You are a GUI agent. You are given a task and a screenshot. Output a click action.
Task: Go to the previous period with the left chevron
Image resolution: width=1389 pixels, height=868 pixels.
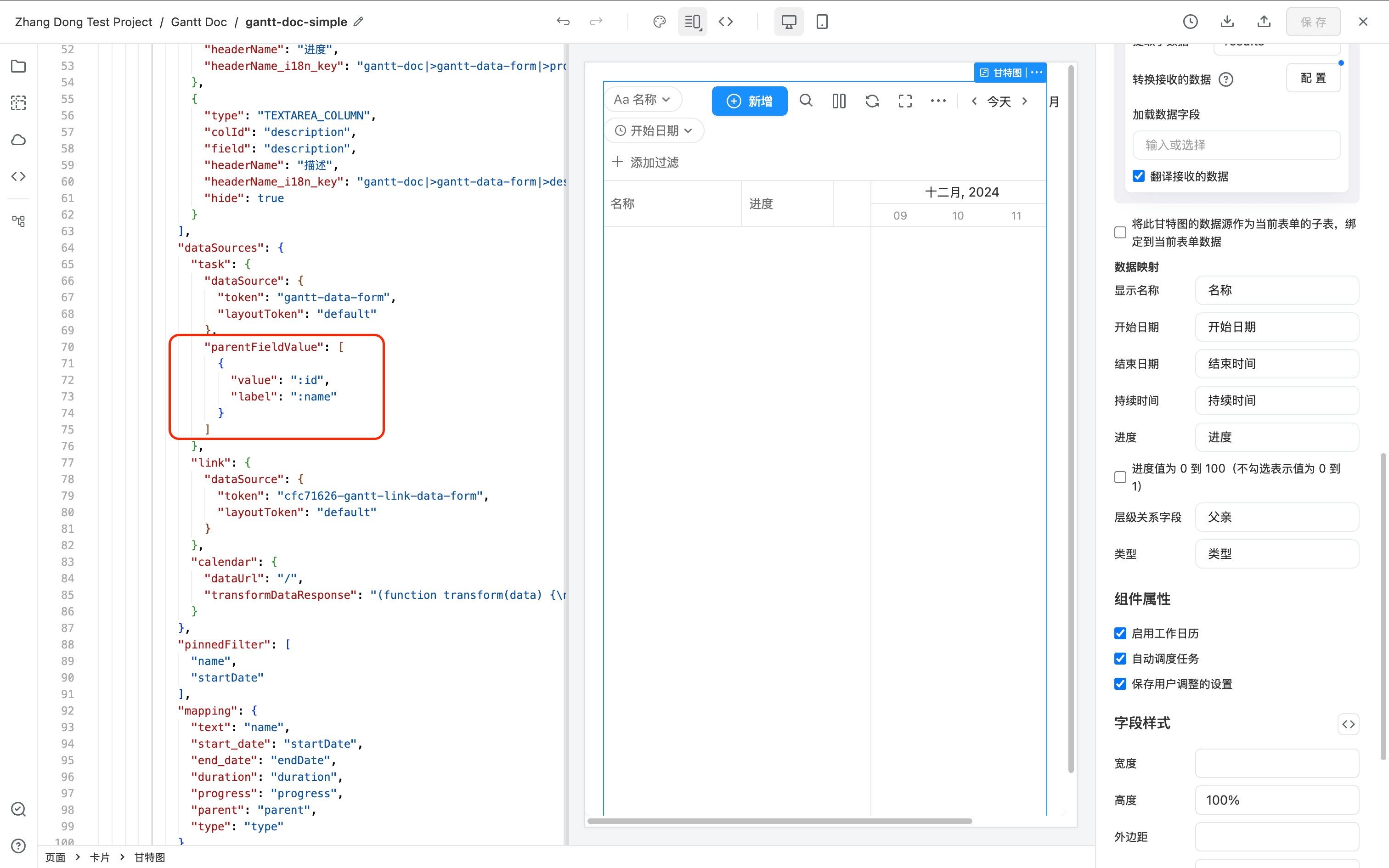(974, 101)
